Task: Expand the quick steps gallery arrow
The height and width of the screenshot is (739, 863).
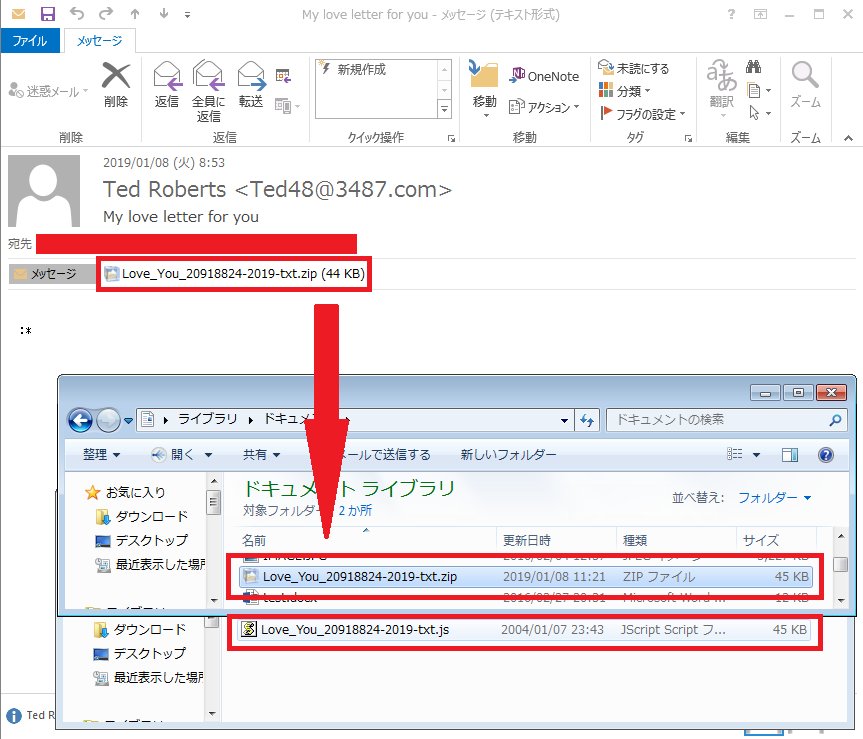Action: (x=444, y=109)
